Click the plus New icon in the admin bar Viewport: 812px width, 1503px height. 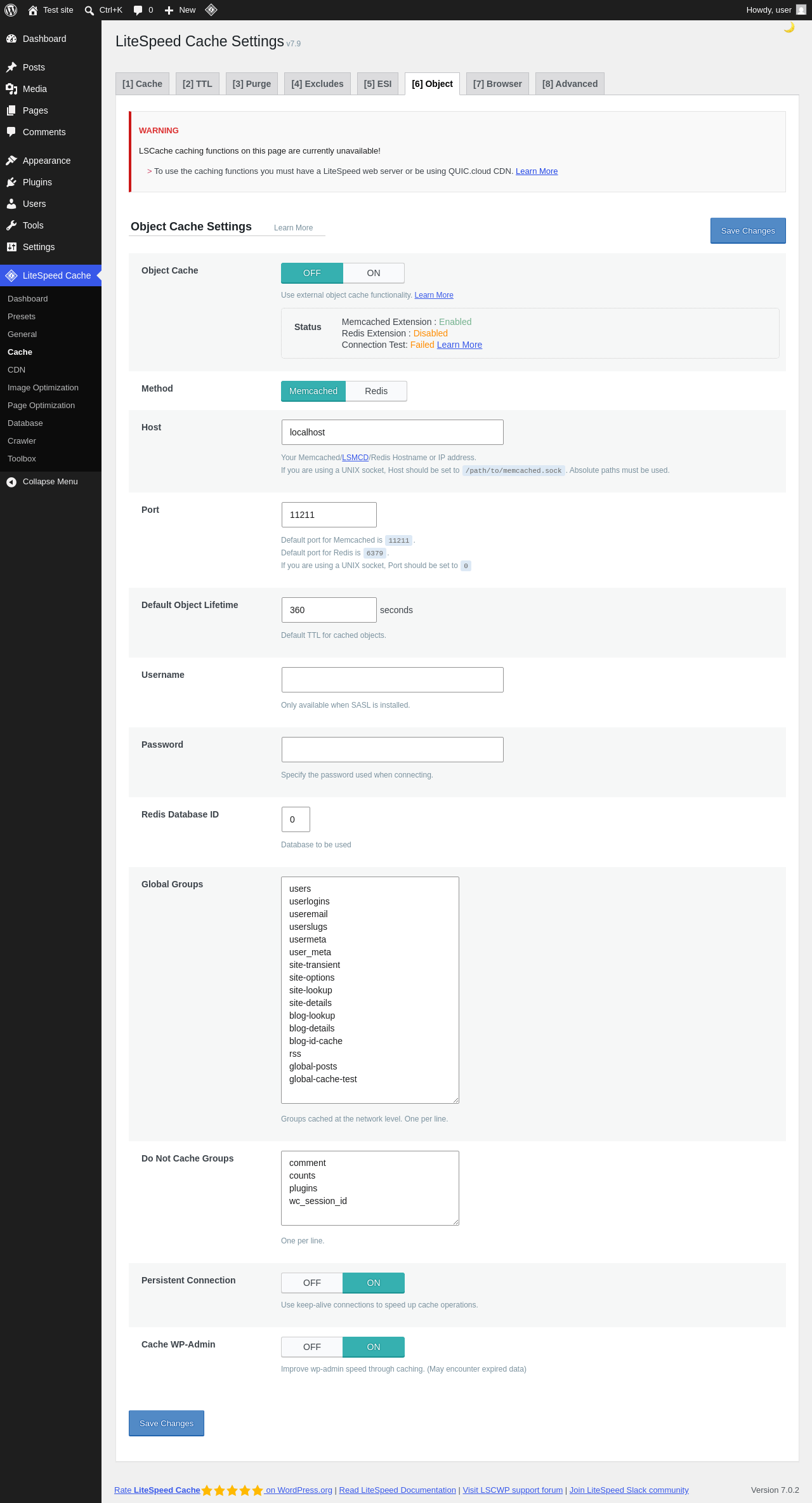click(169, 10)
